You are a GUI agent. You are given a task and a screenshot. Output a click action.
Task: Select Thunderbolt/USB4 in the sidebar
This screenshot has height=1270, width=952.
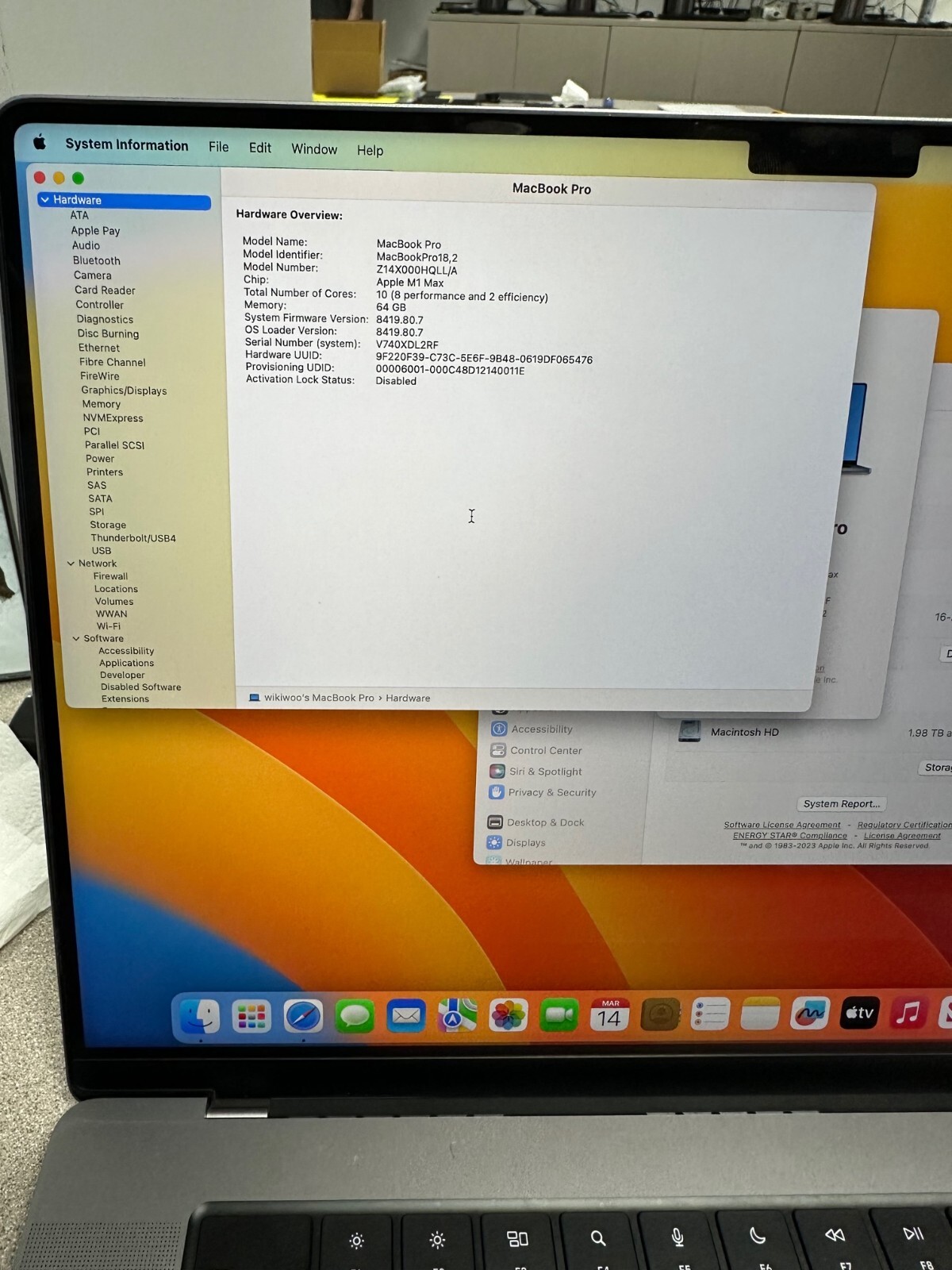[133, 537]
